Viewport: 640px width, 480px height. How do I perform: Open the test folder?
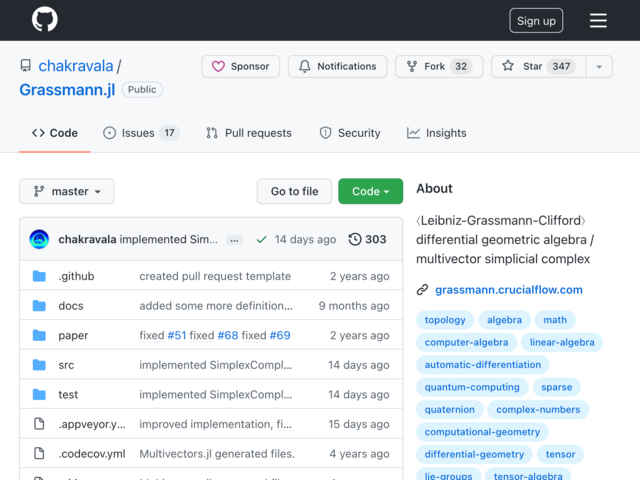click(x=68, y=395)
